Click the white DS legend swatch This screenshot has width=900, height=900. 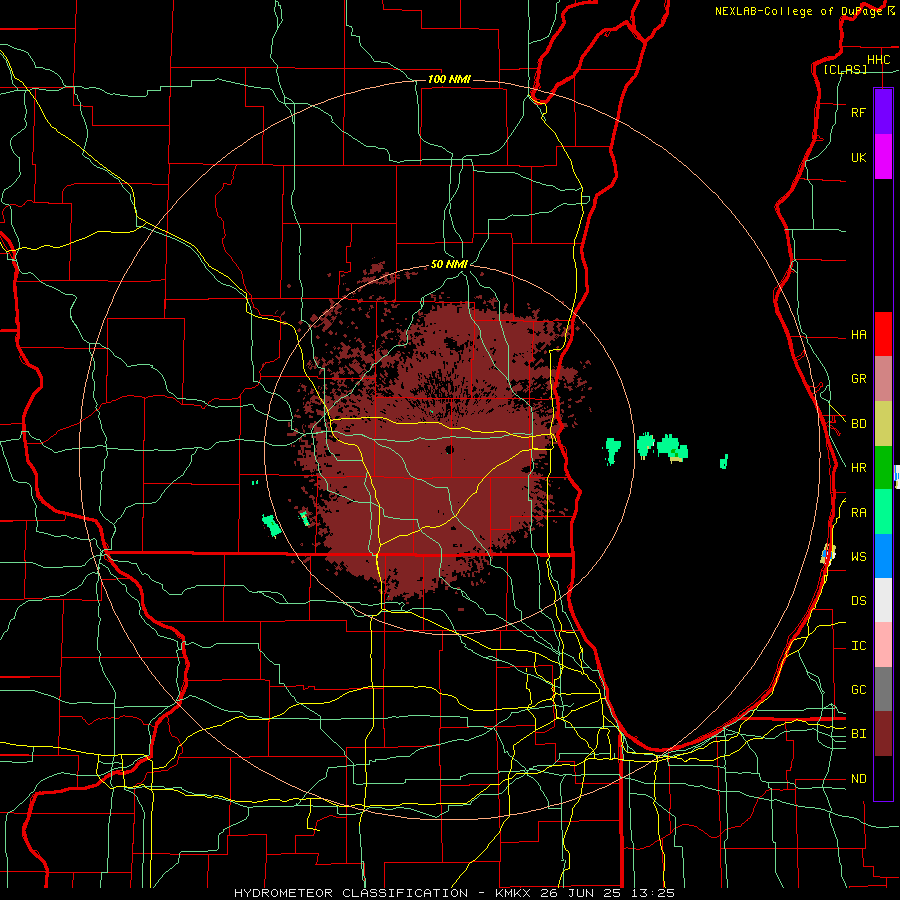click(x=883, y=600)
